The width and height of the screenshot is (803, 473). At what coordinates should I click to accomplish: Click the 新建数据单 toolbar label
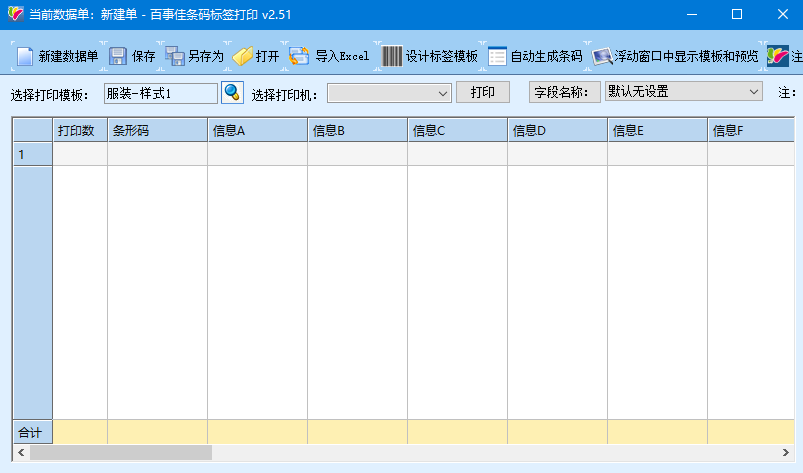(68, 56)
